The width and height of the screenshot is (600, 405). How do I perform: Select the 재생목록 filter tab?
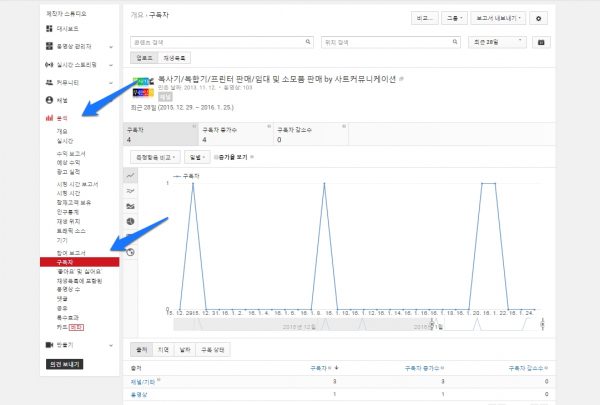[174, 58]
